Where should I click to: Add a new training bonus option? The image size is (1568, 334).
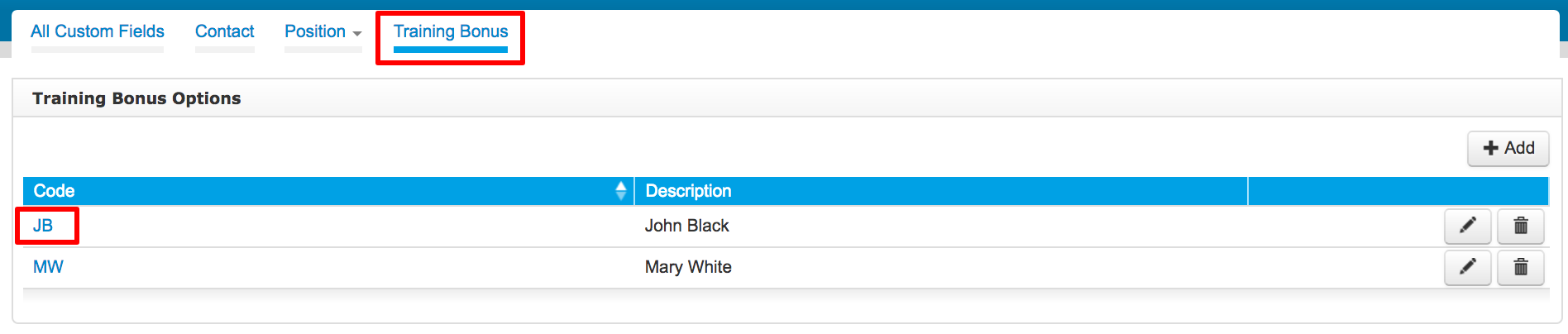(1508, 148)
